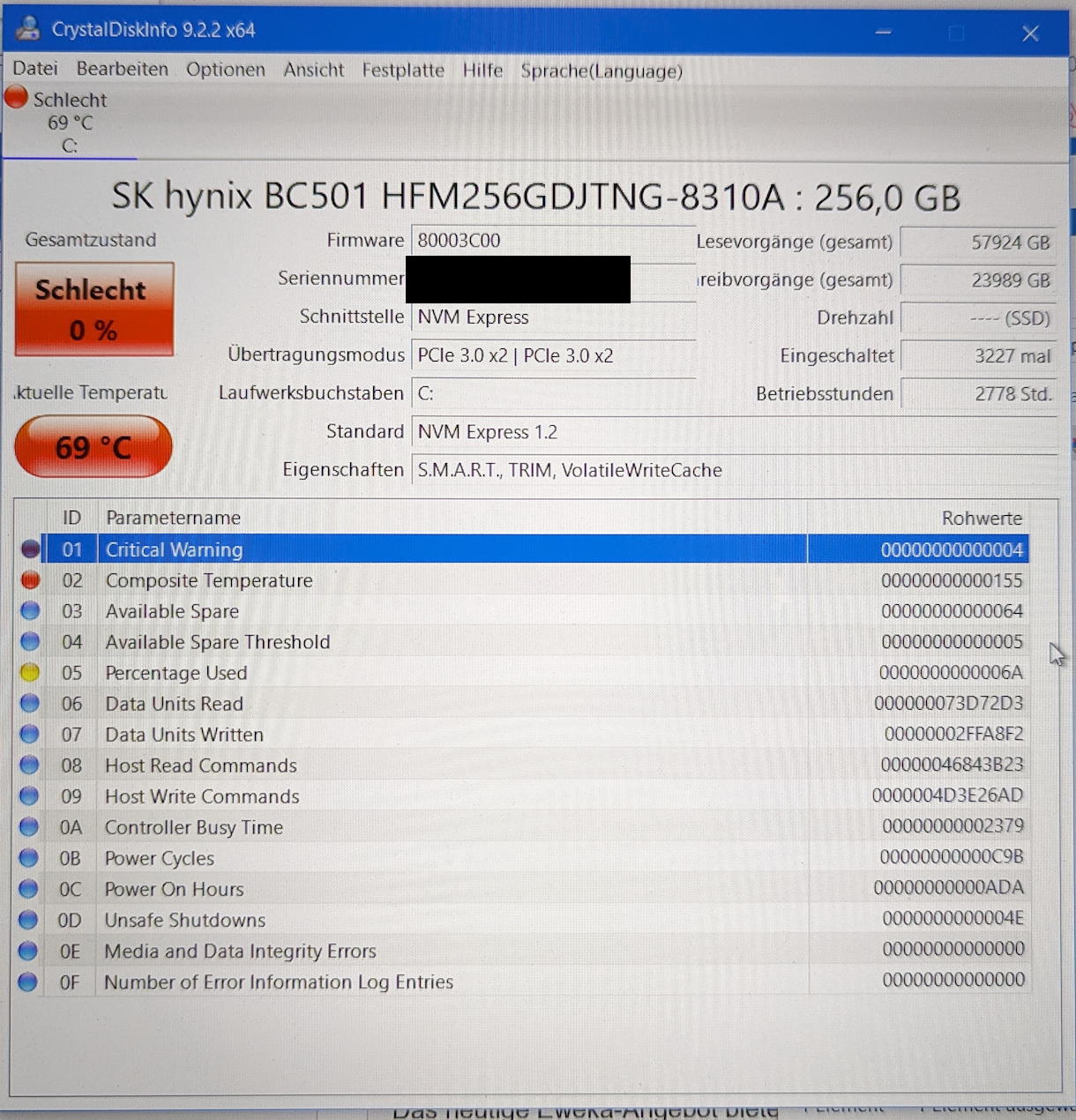Click status dot of Error Information Log Entries
The image size is (1076, 1120).
[x=28, y=982]
